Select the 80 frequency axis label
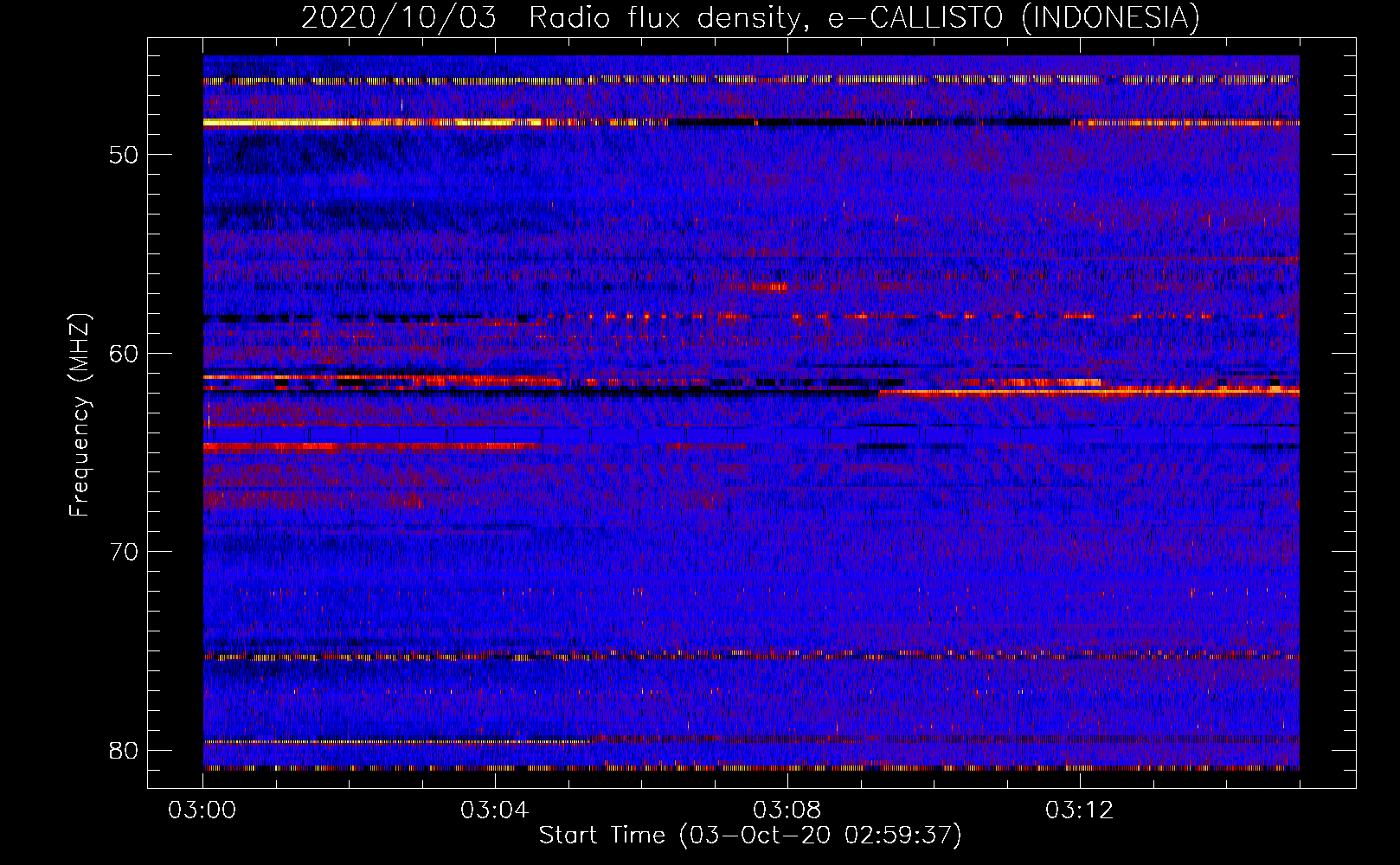The height and width of the screenshot is (865, 1400). pos(124,749)
